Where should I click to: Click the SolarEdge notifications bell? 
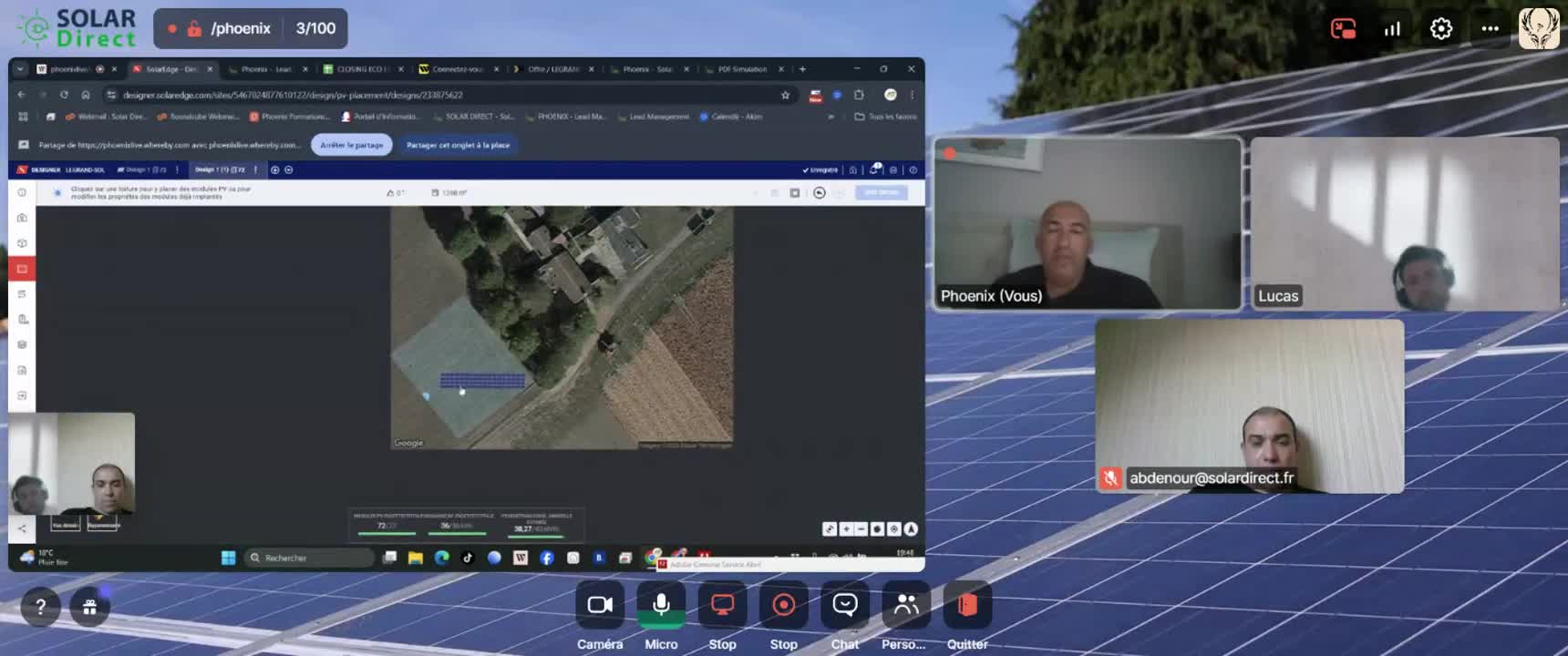875,169
